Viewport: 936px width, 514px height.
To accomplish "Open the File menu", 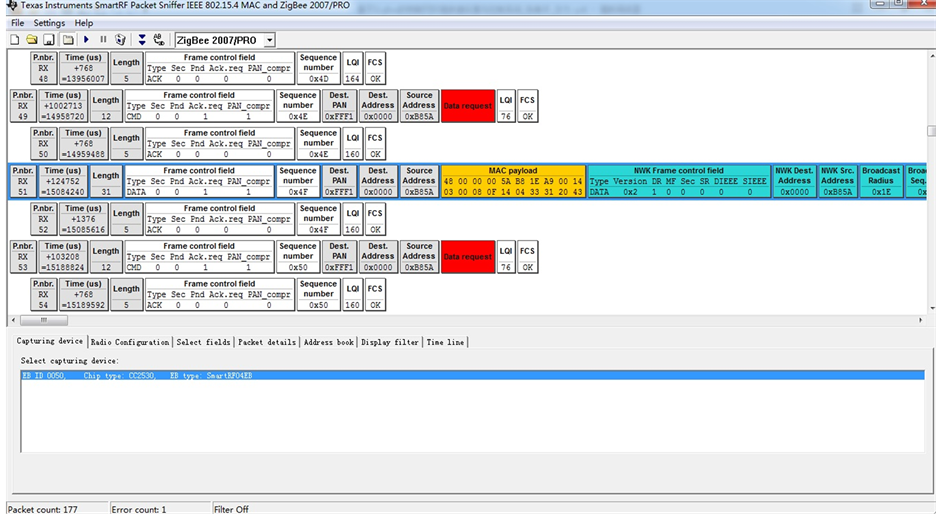I will tap(17, 23).
